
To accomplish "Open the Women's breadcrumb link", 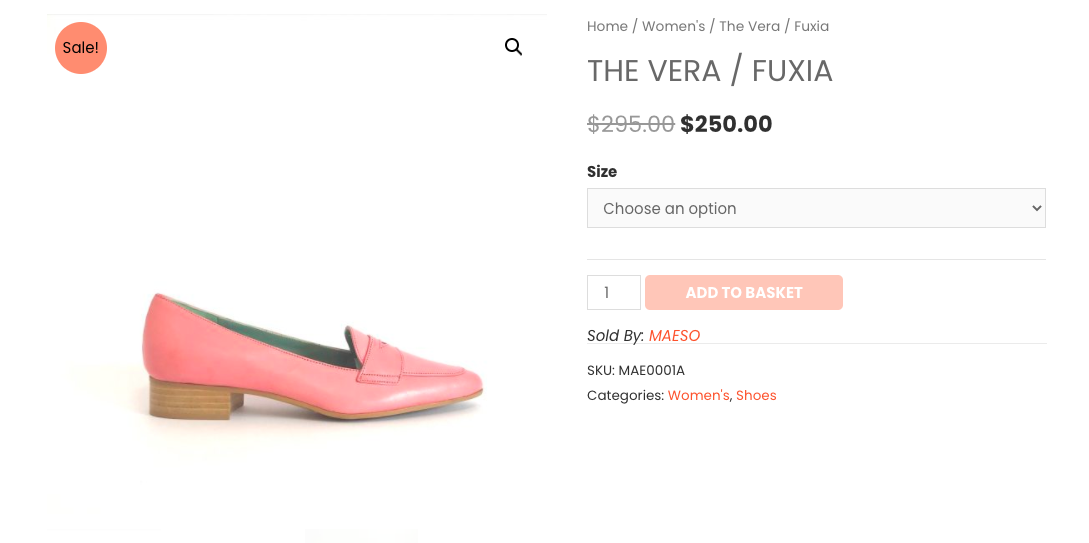I will click(x=673, y=26).
